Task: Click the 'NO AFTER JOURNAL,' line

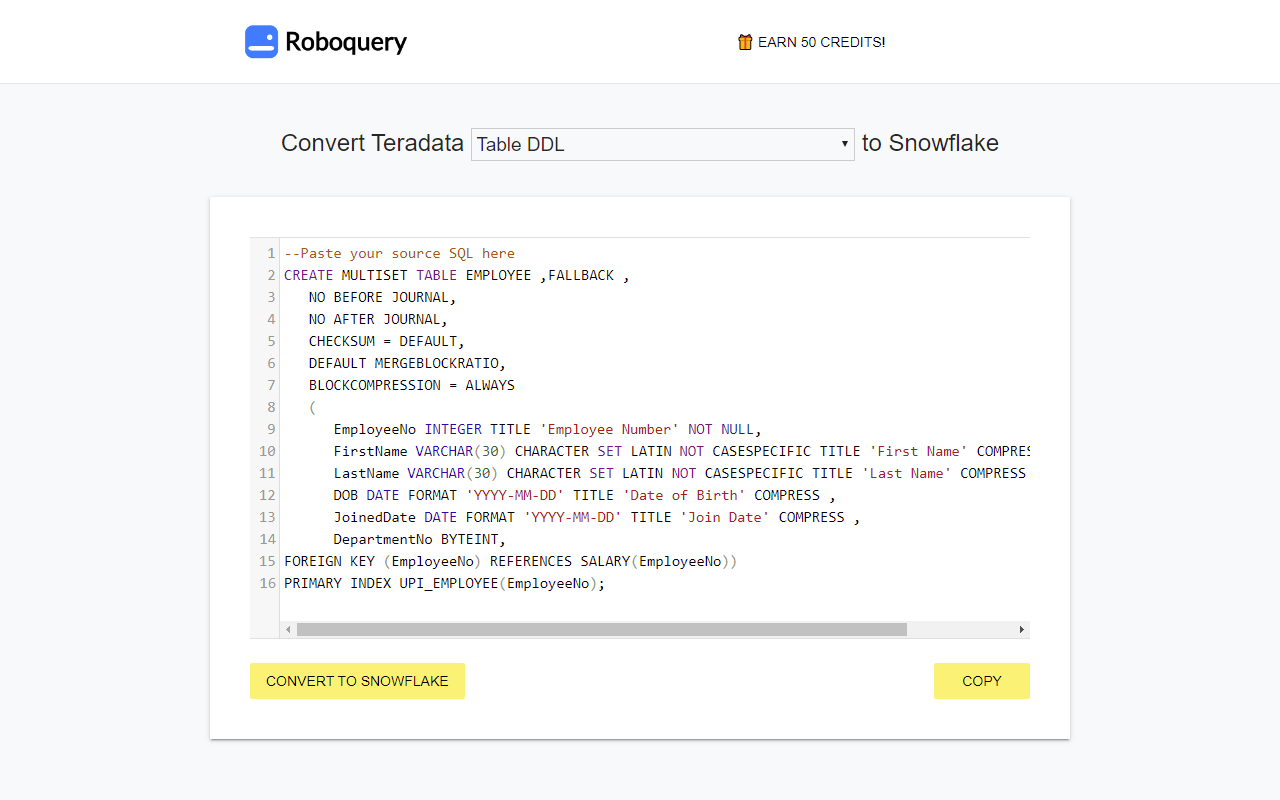Action: point(378,319)
